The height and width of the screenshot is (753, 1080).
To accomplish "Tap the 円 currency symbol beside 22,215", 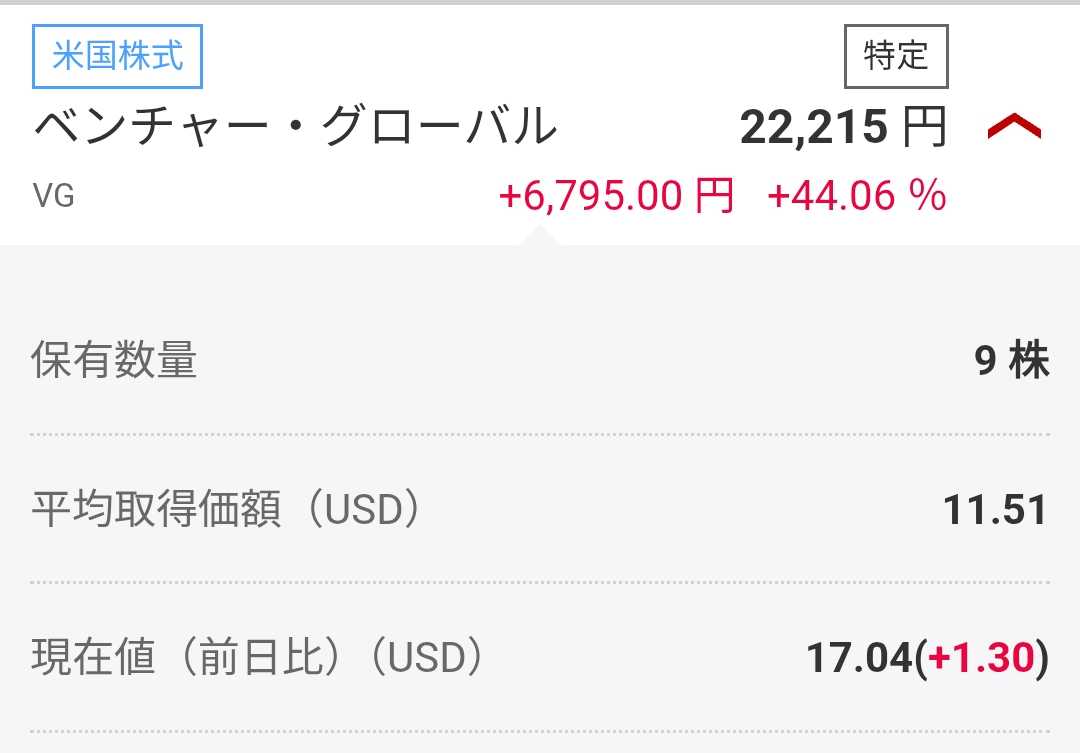I will click(x=924, y=127).
